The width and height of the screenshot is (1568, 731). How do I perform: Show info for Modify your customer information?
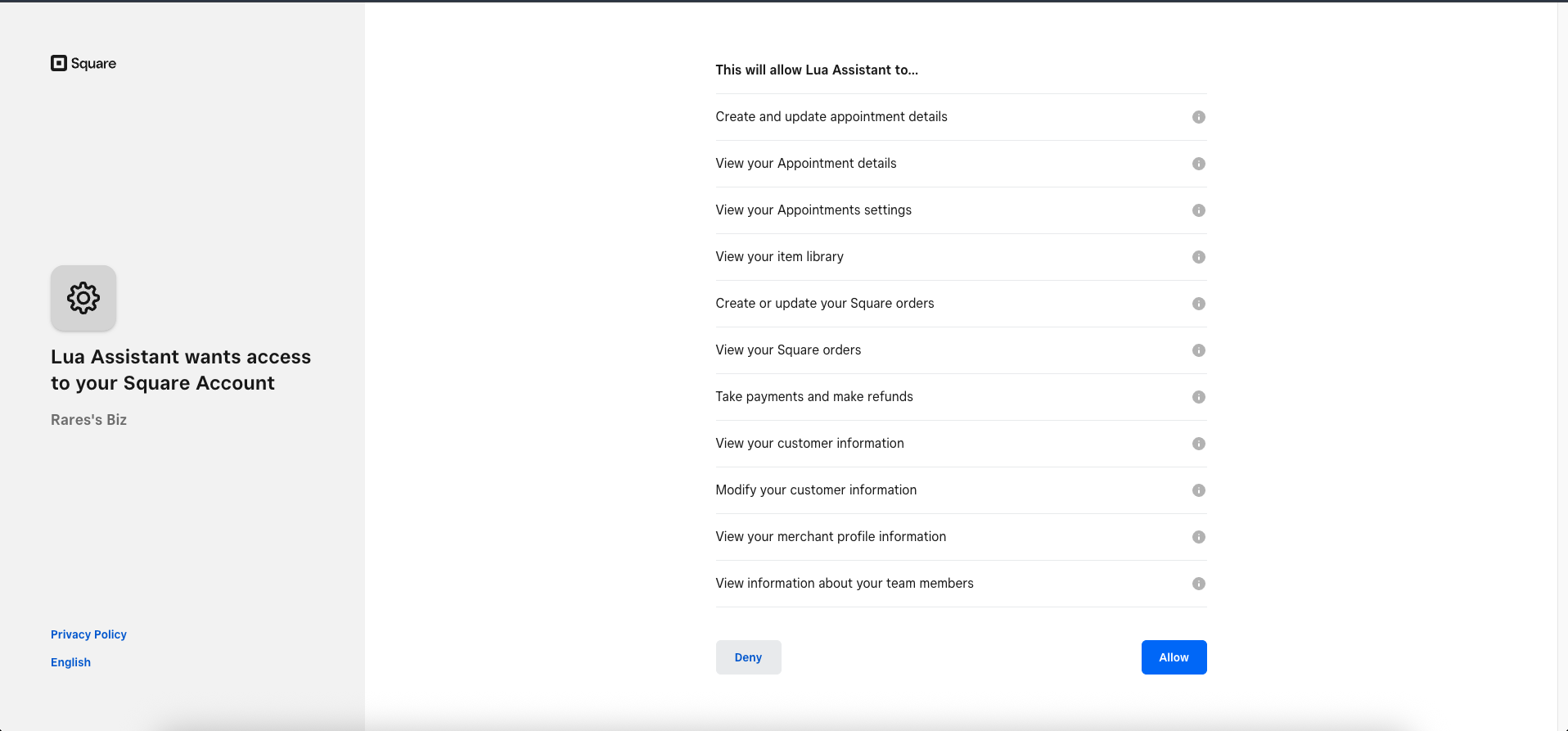click(1198, 490)
